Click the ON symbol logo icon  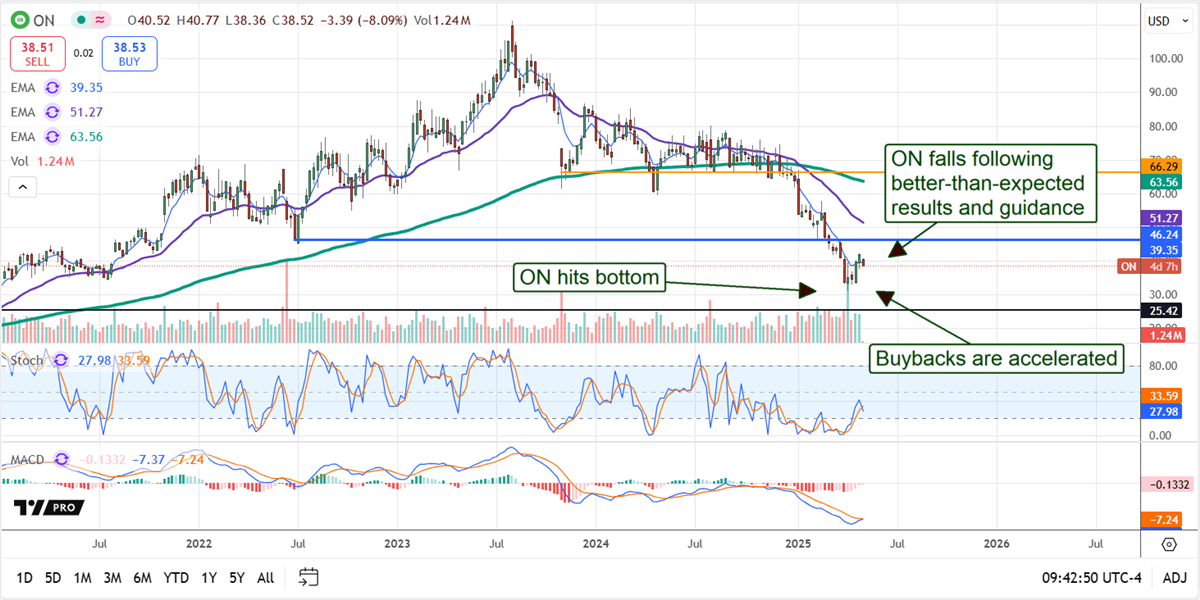click(16, 20)
